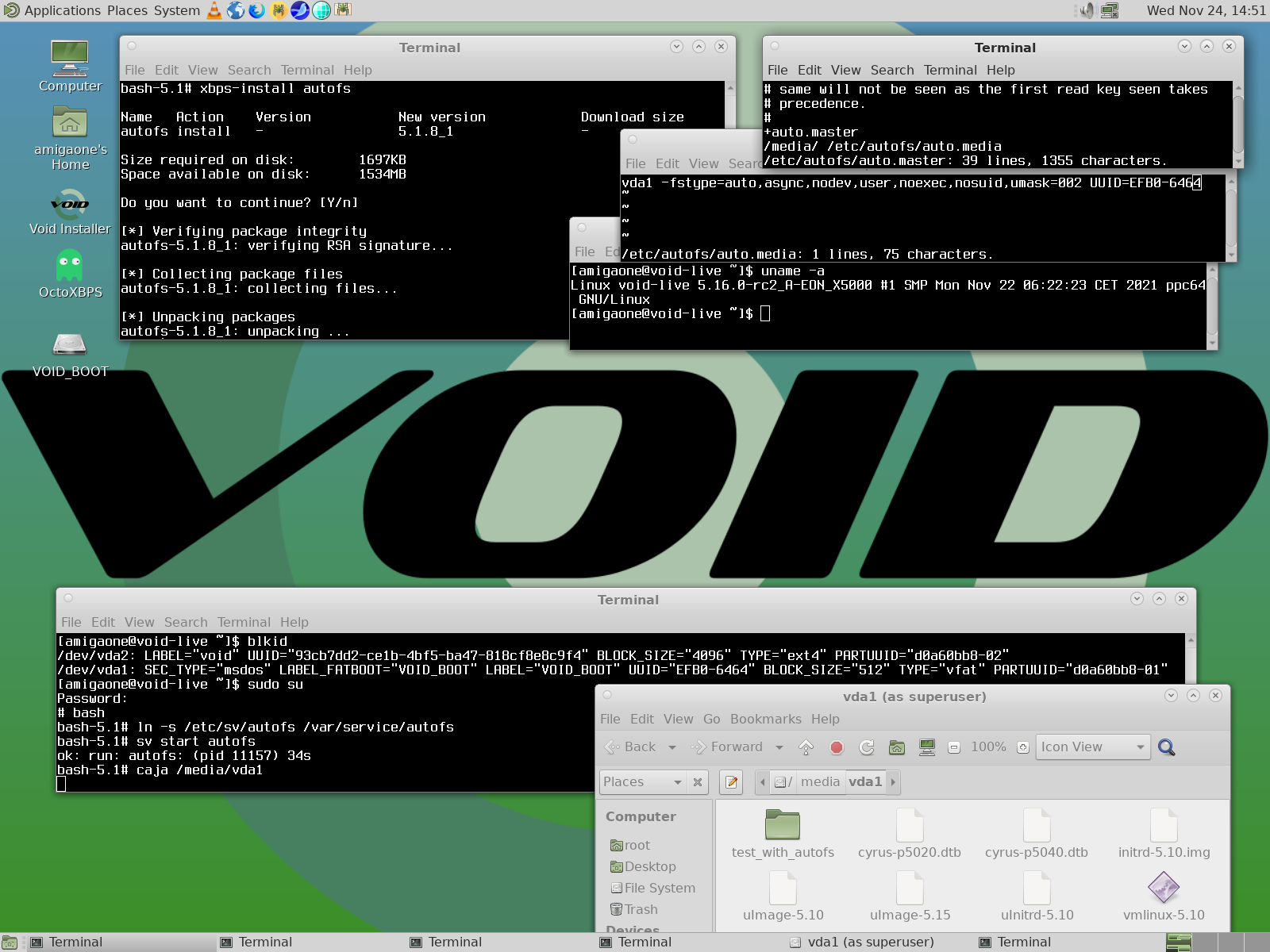Zoom out in the Caja file view
This screenshot has height=952, width=1270.
954,747
